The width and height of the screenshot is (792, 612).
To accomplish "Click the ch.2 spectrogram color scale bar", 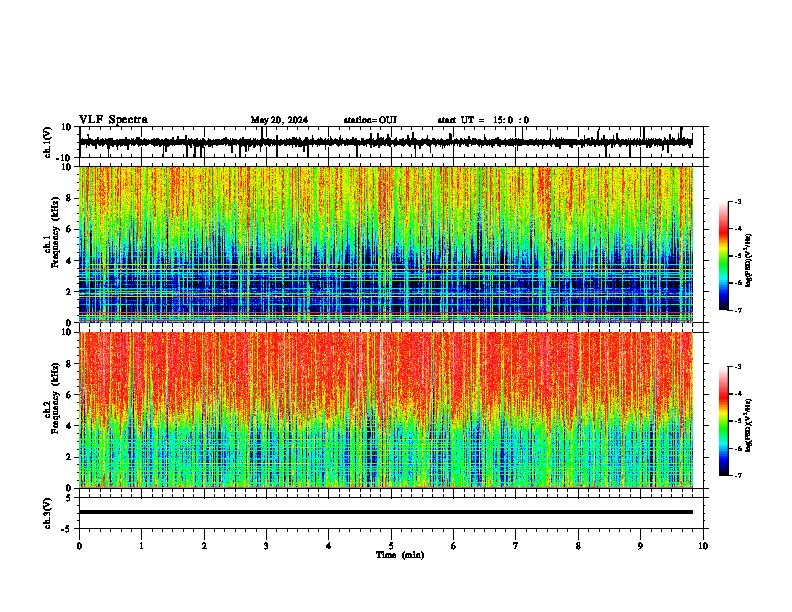I will (724, 421).
